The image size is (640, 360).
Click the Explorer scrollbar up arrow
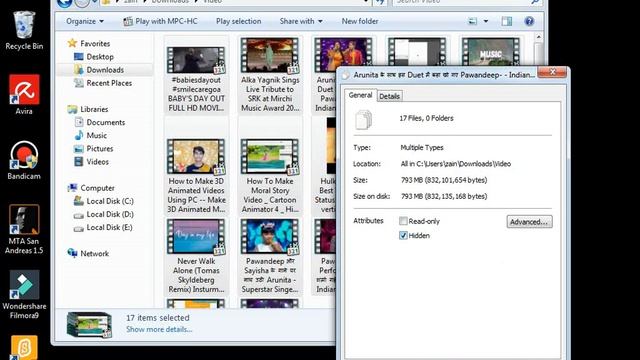pos(538,38)
